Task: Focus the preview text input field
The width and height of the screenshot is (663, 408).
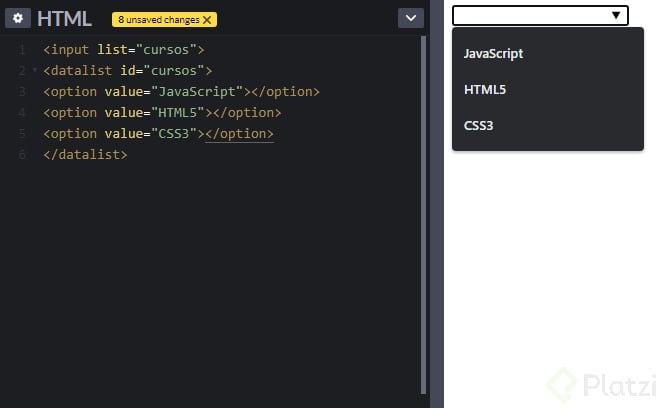Action: 528,15
